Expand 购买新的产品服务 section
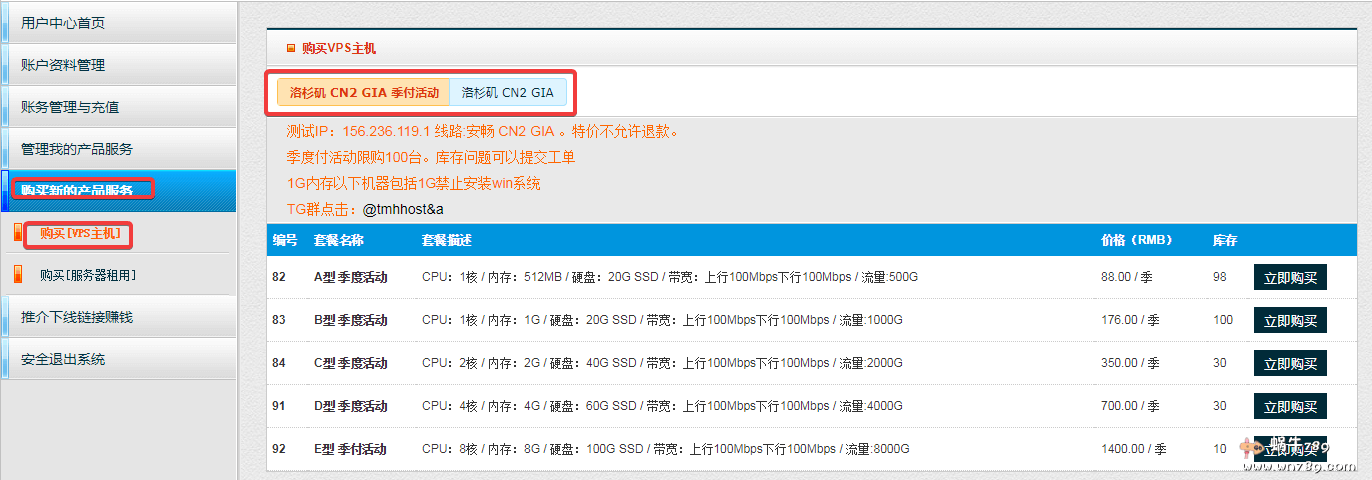The width and height of the screenshot is (1372, 480). [x=77, y=190]
